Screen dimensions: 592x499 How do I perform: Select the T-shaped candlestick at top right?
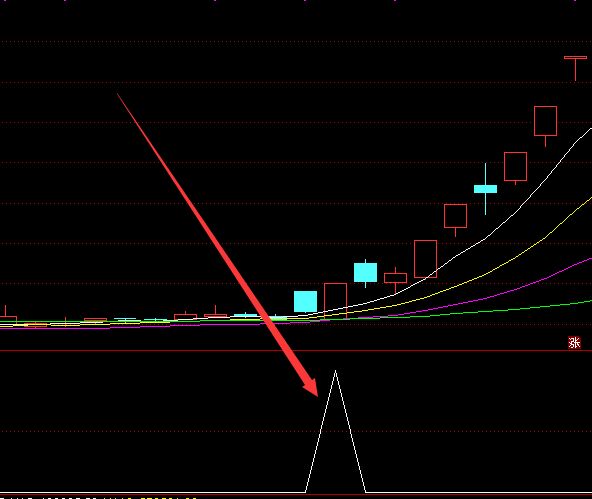point(575,68)
